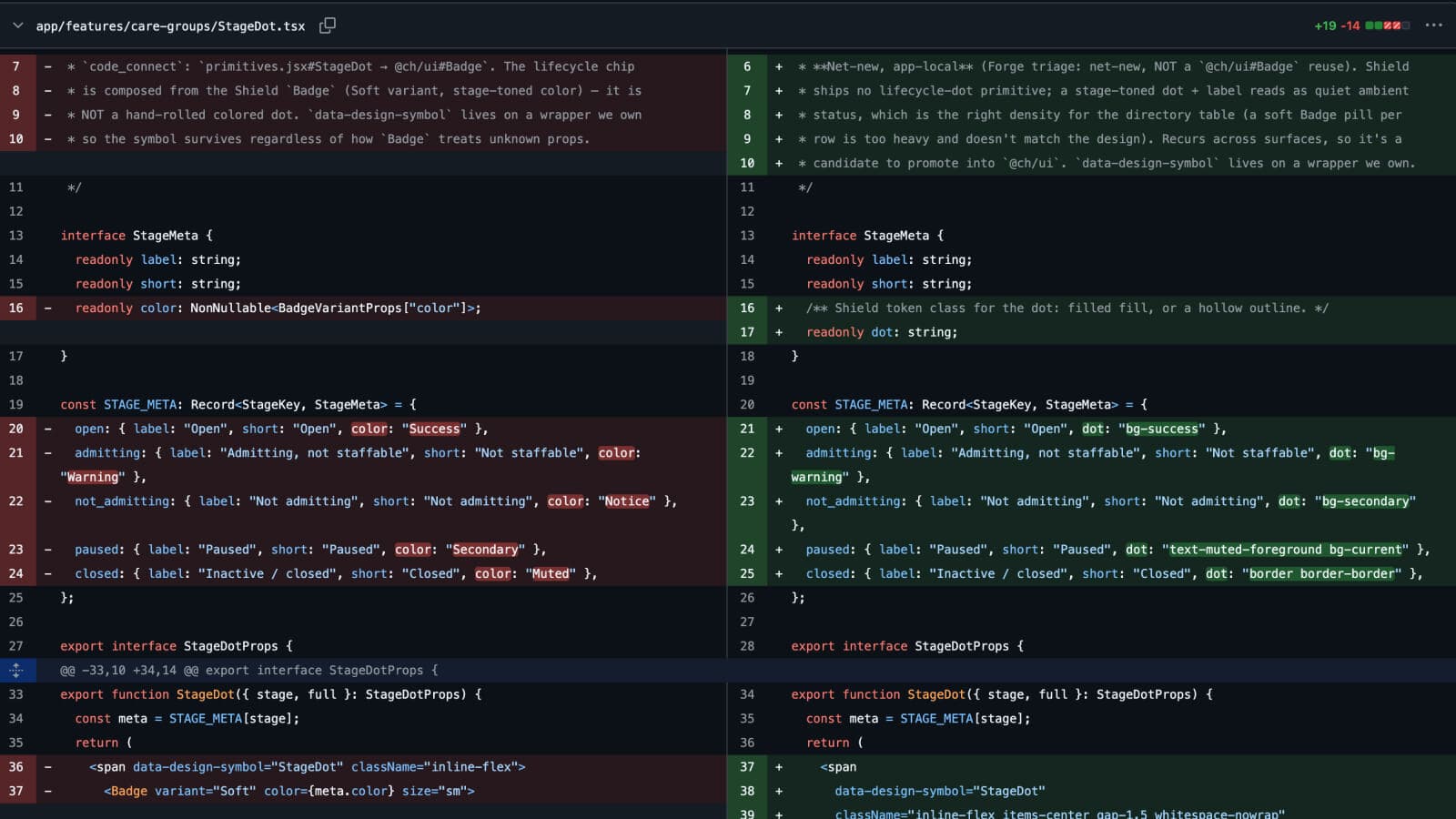Click left line number 16
Viewport: 1456px width, 819px height.
[x=16, y=308]
